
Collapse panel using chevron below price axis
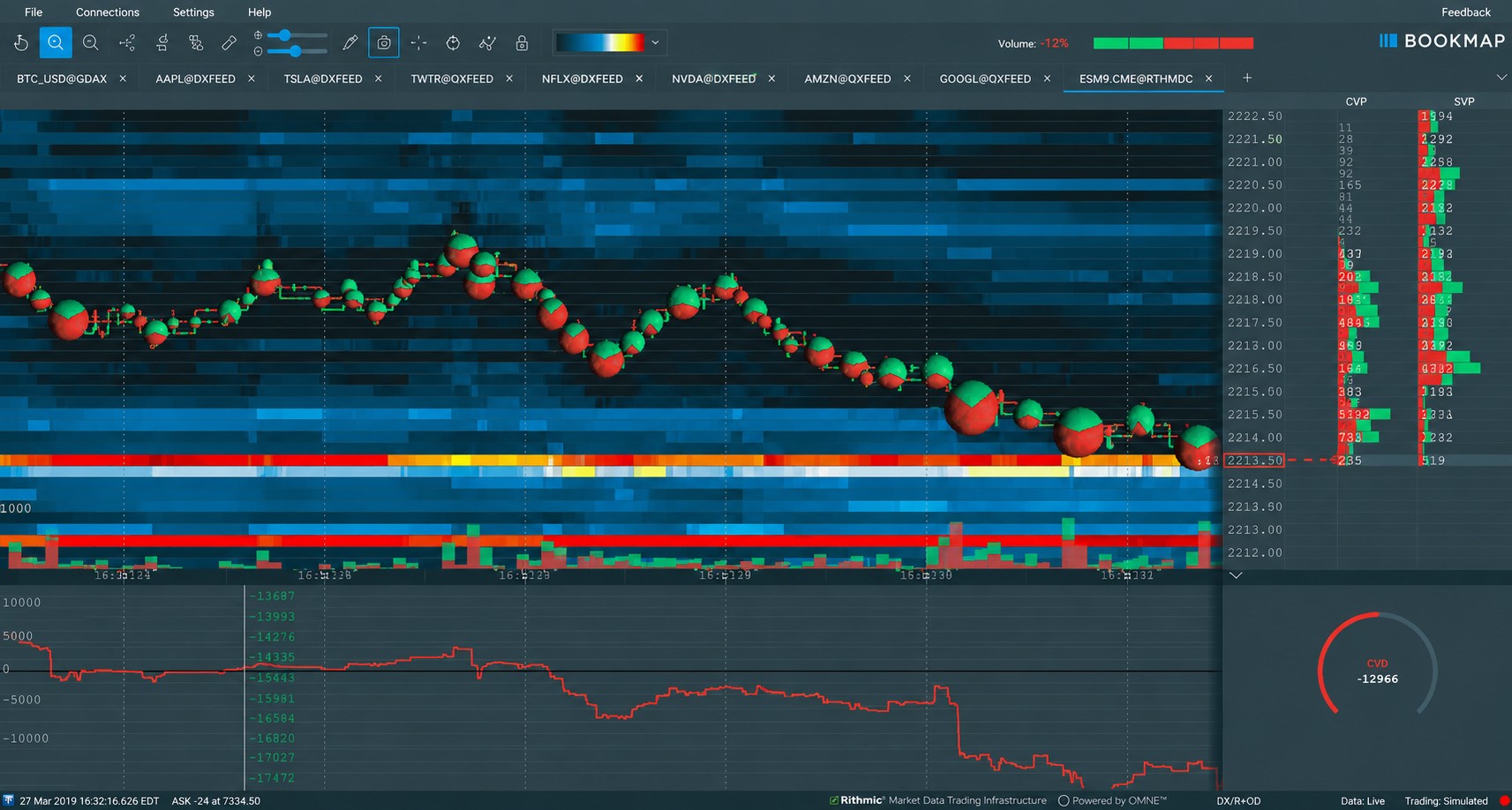(1236, 575)
